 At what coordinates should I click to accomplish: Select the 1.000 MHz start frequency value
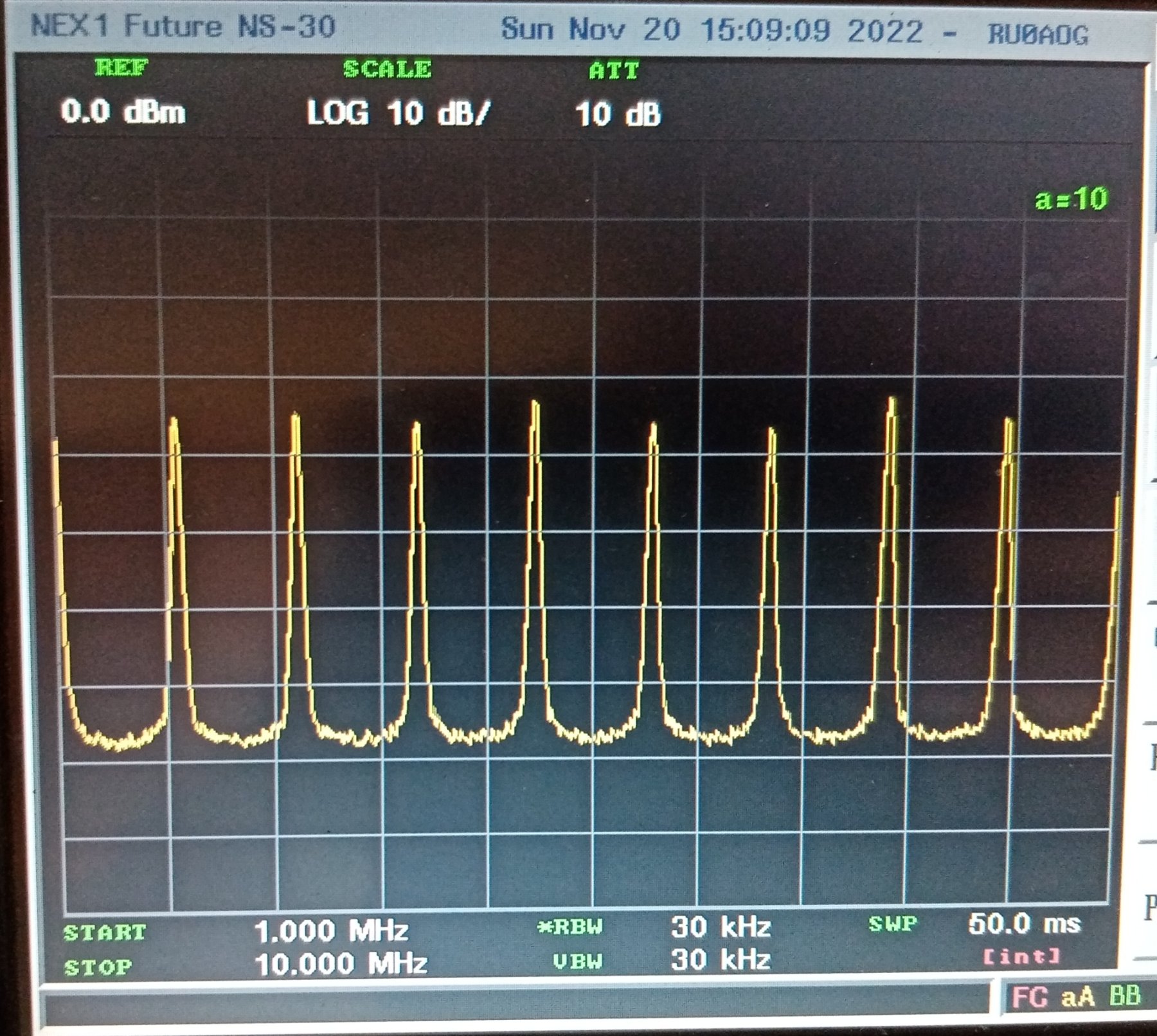[332, 931]
